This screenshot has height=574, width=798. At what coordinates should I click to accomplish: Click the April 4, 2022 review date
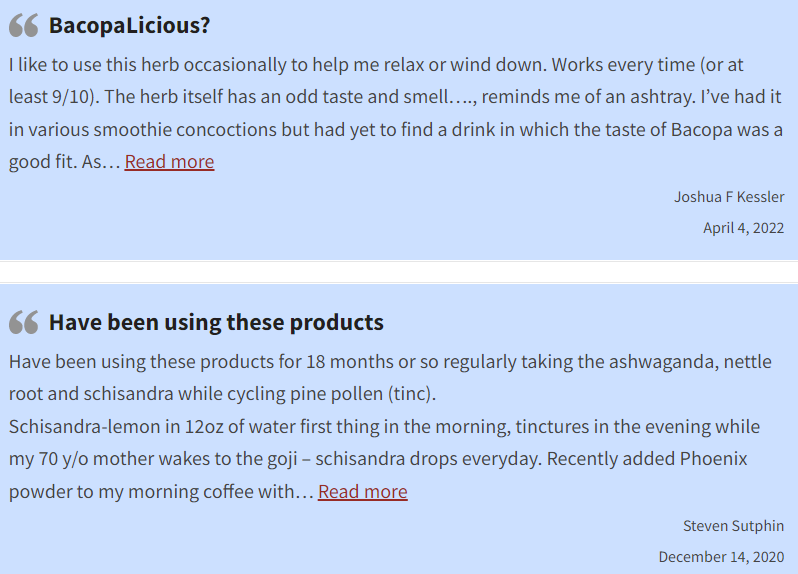744,228
